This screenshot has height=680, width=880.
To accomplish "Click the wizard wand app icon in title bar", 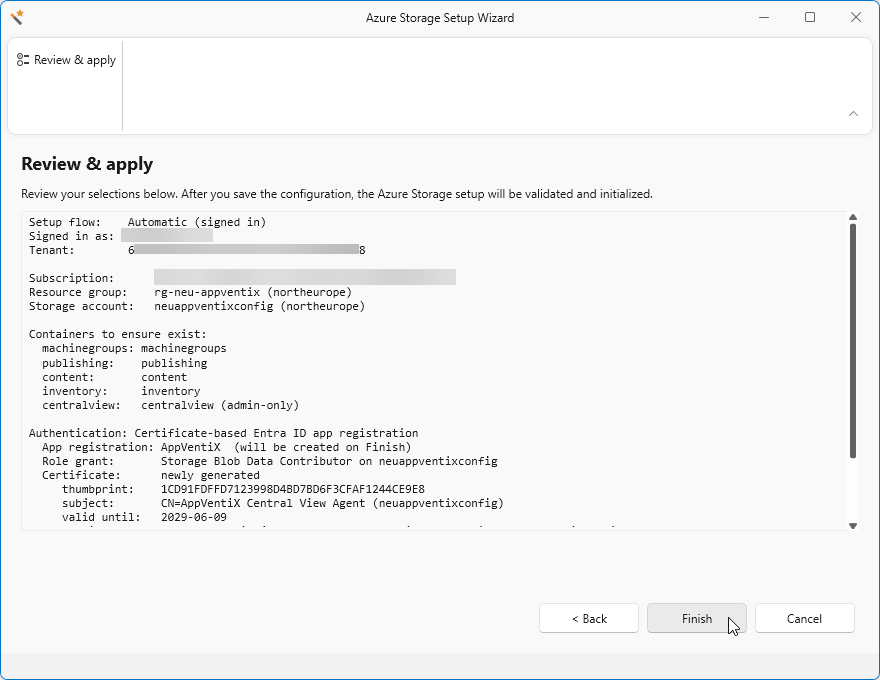I will (17, 17).
